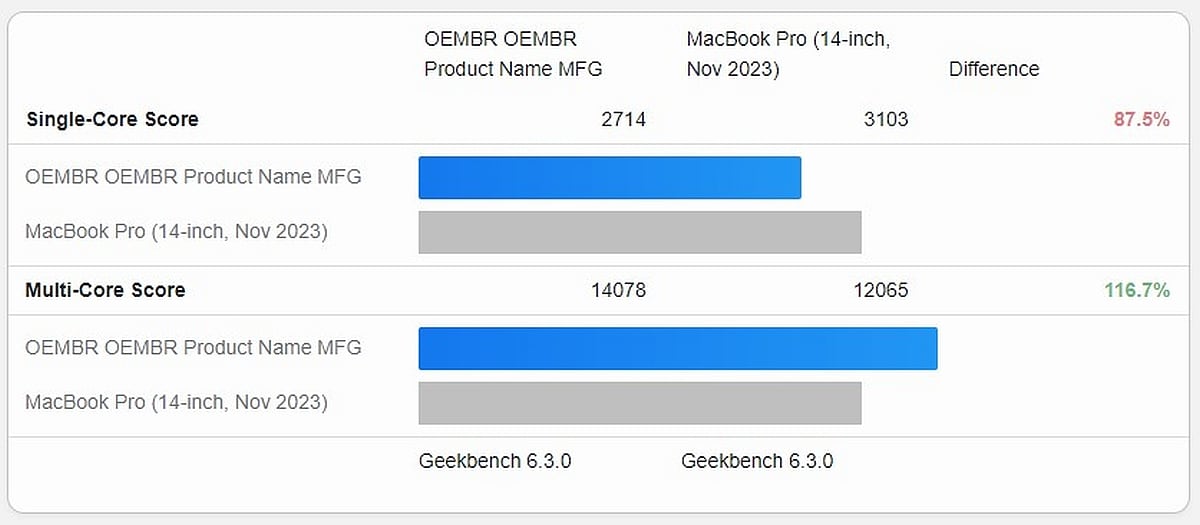Image resolution: width=1200 pixels, height=525 pixels.
Task: Click OEMBR label beside the multi-core bar
Action: [x=193, y=348]
